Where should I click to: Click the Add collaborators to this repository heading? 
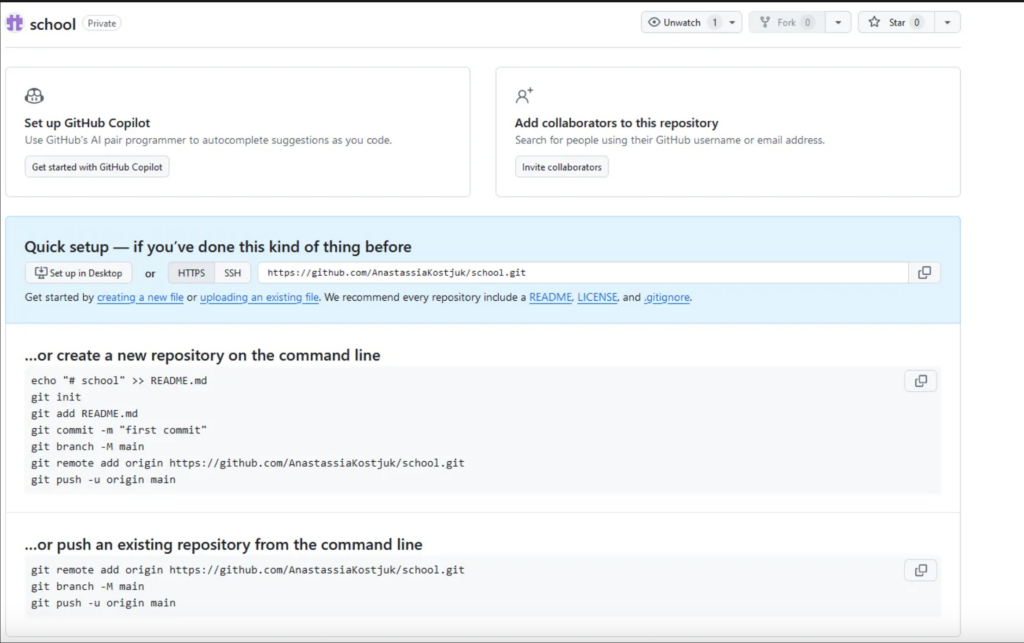616,123
